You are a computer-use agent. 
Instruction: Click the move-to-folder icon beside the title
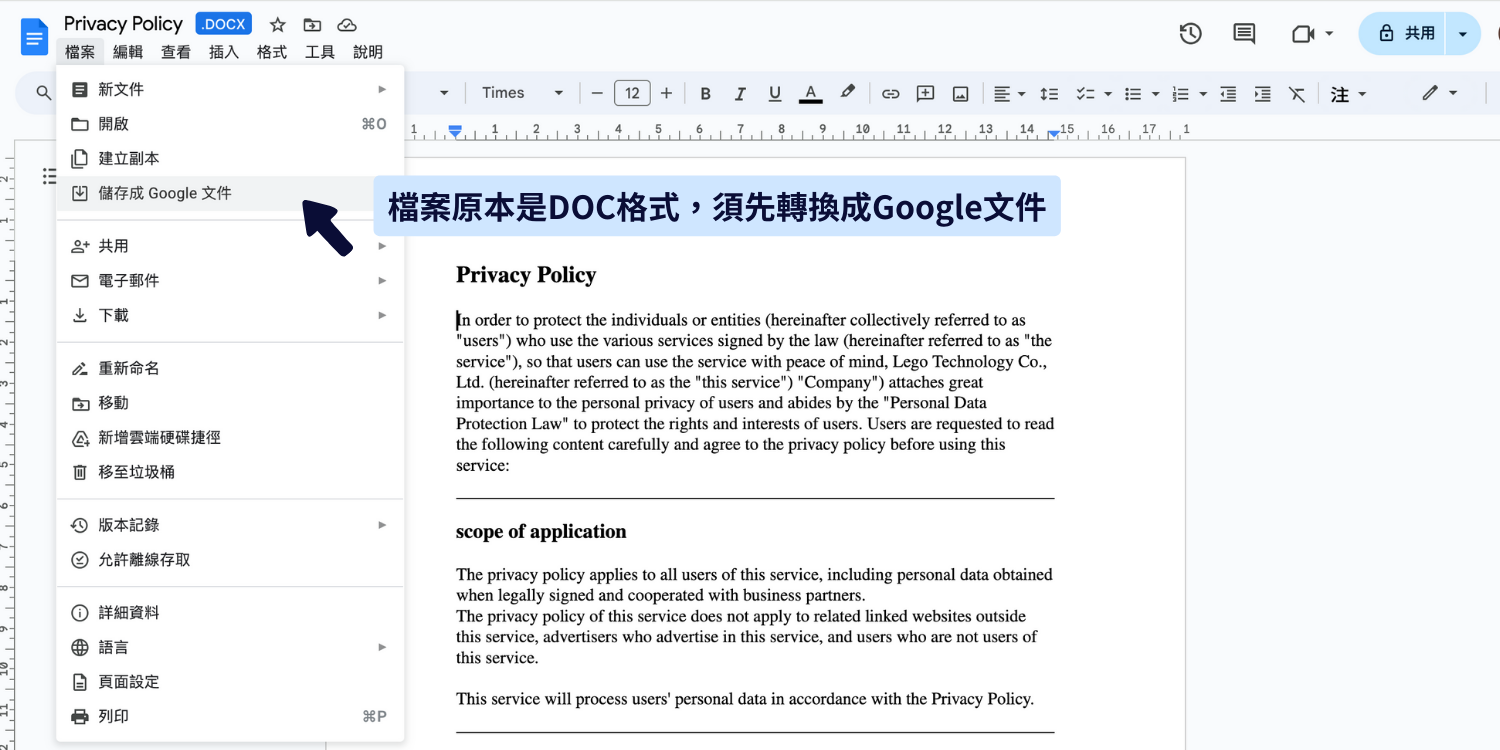[x=313, y=25]
